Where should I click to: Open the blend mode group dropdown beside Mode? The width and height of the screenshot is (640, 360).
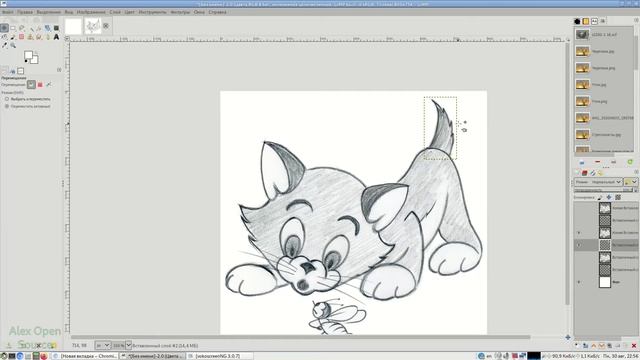coord(630,182)
